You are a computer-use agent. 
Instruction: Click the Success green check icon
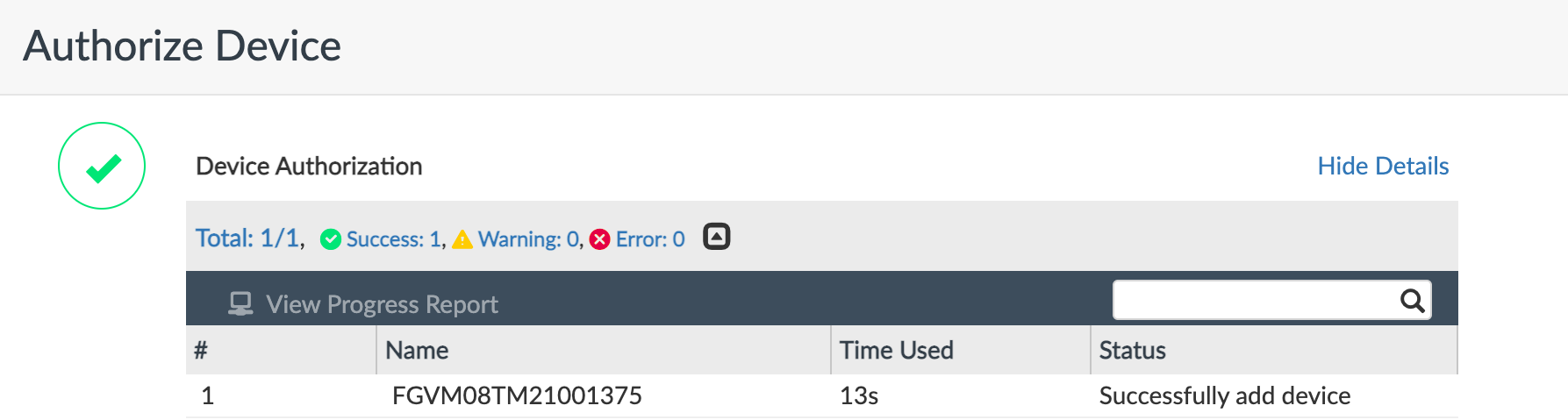click(331, 239)
